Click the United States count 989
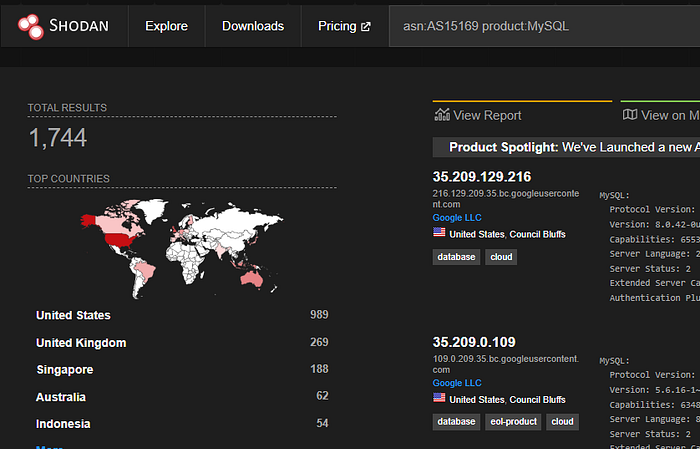 pos(319,315)
